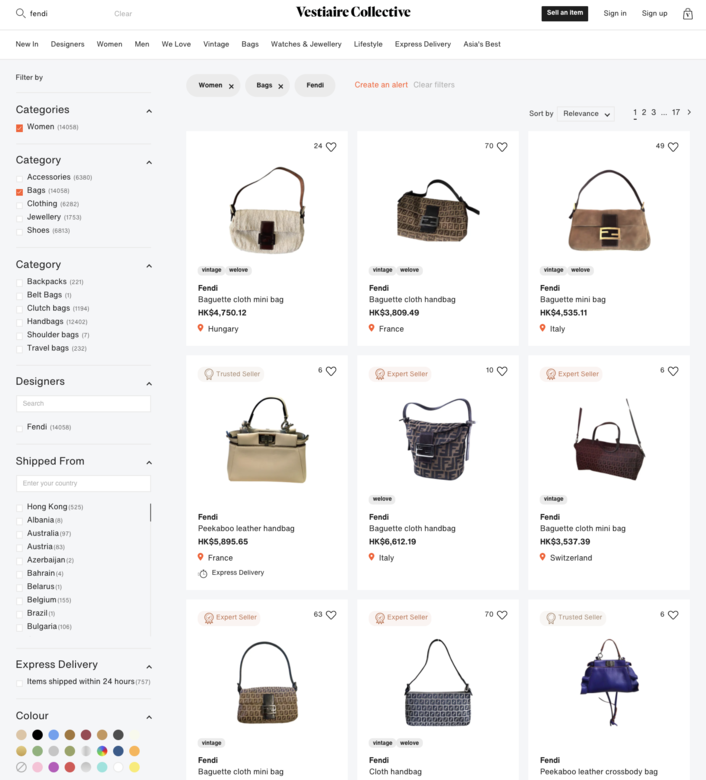Go to next results page arrow
Image resolution: width=706 pixels, height=780 pixels.
tap(689, 112)
